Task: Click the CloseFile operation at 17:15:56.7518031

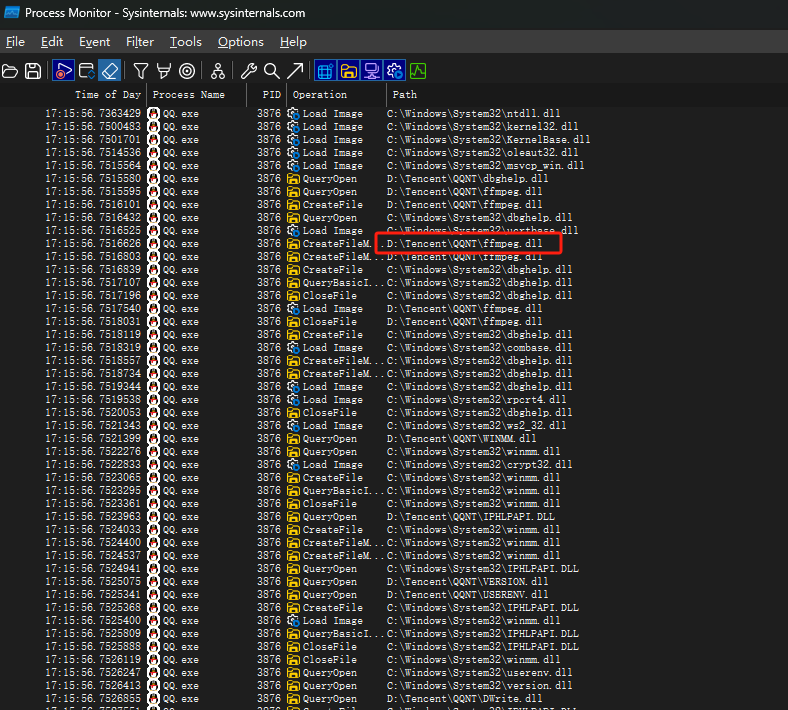Action: click(330, 322)
